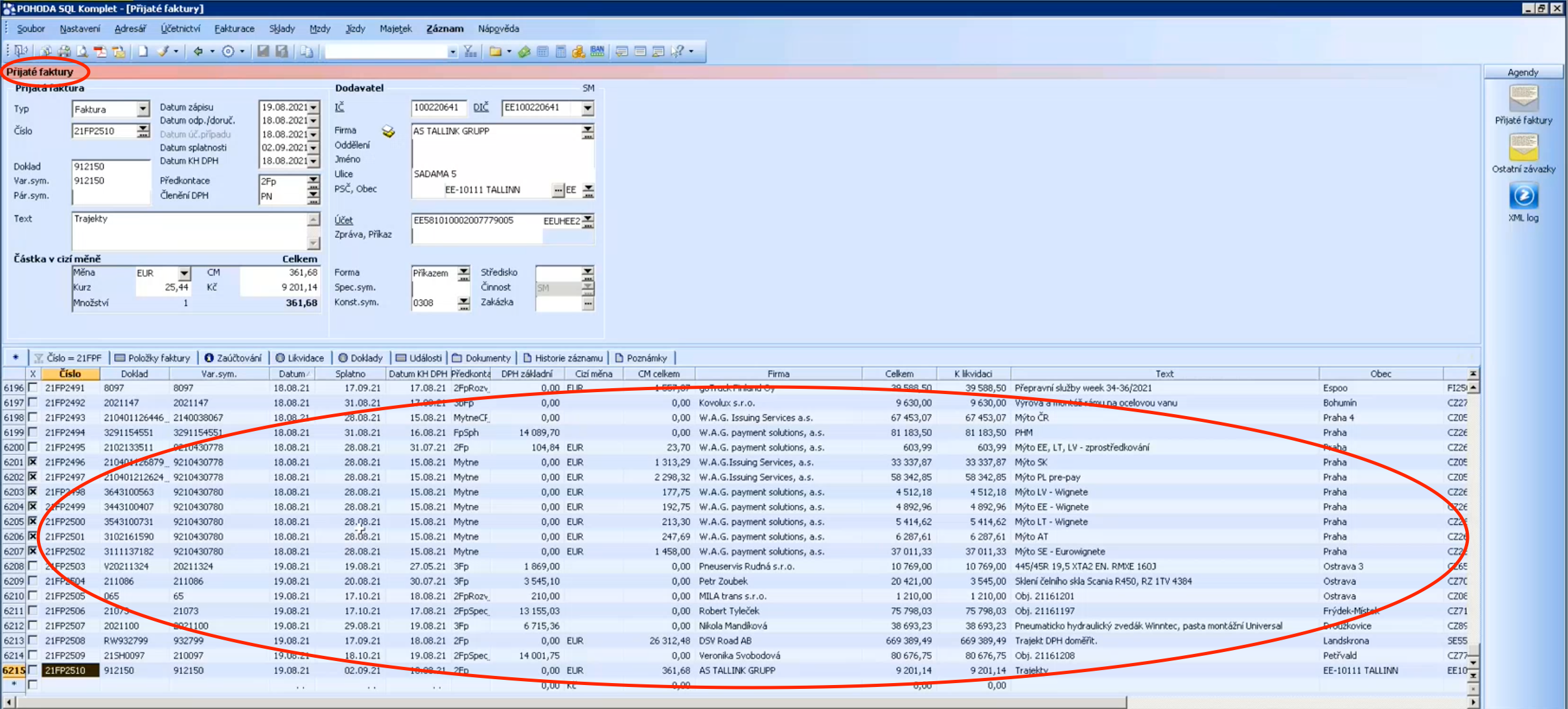Click the underlined DIČ link
Screen dimensions: 1568x709
pyautogui.click(x=481, y=108)
